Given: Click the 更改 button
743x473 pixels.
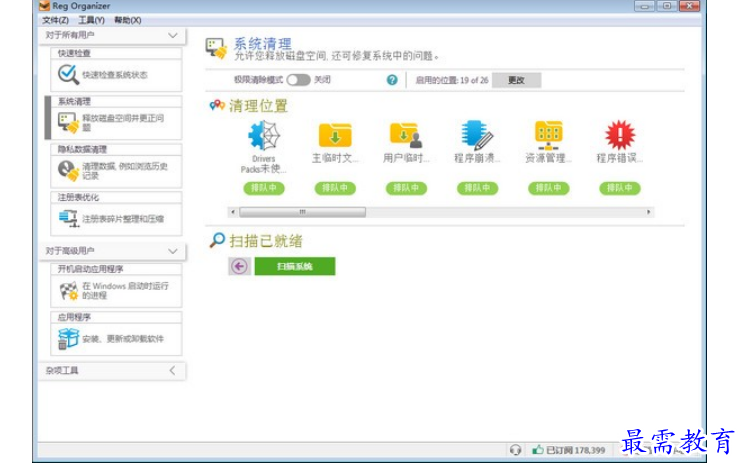Looking at the screenshot, I should [x=516, y=80].
